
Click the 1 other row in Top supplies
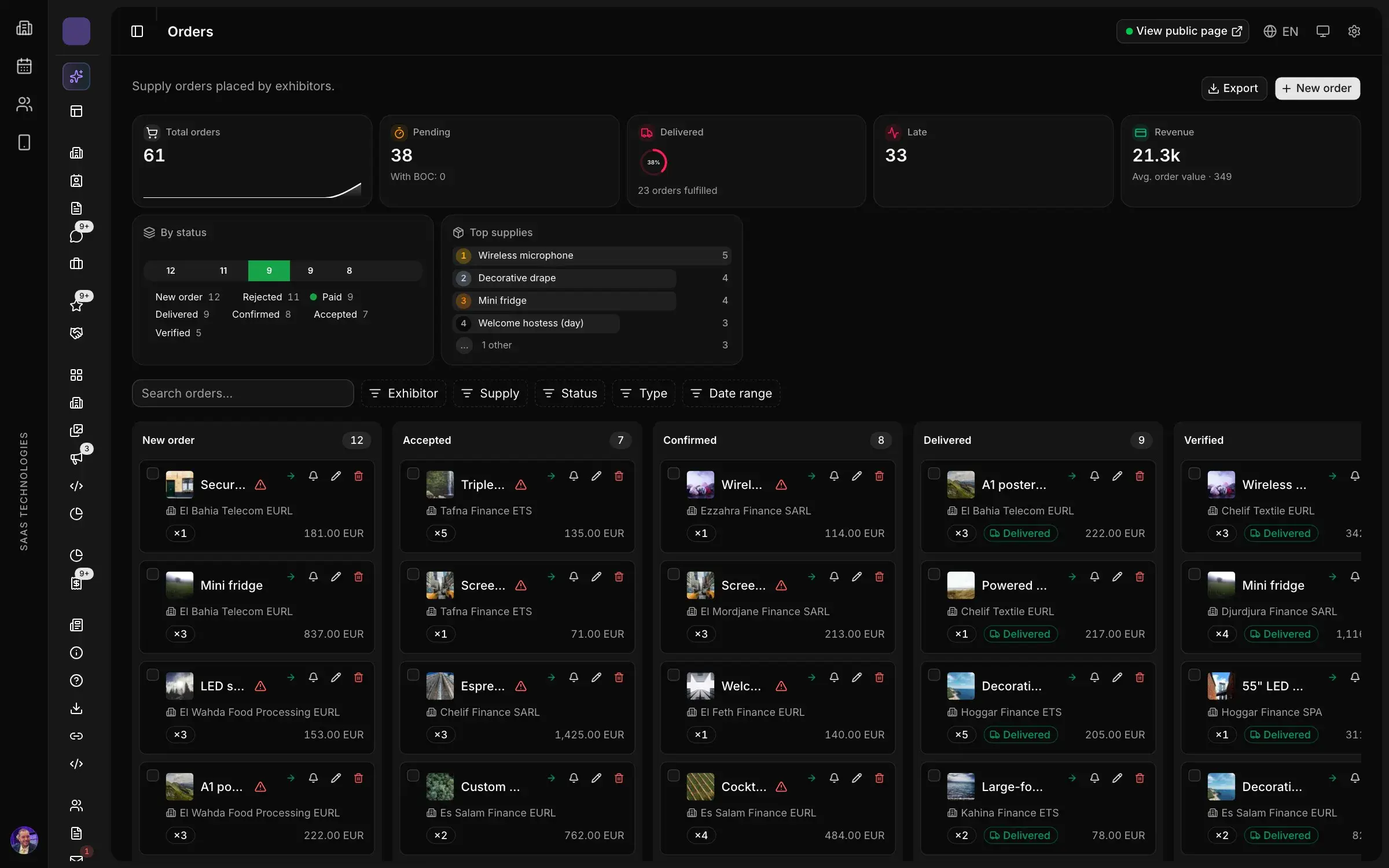tap(591, 345)
